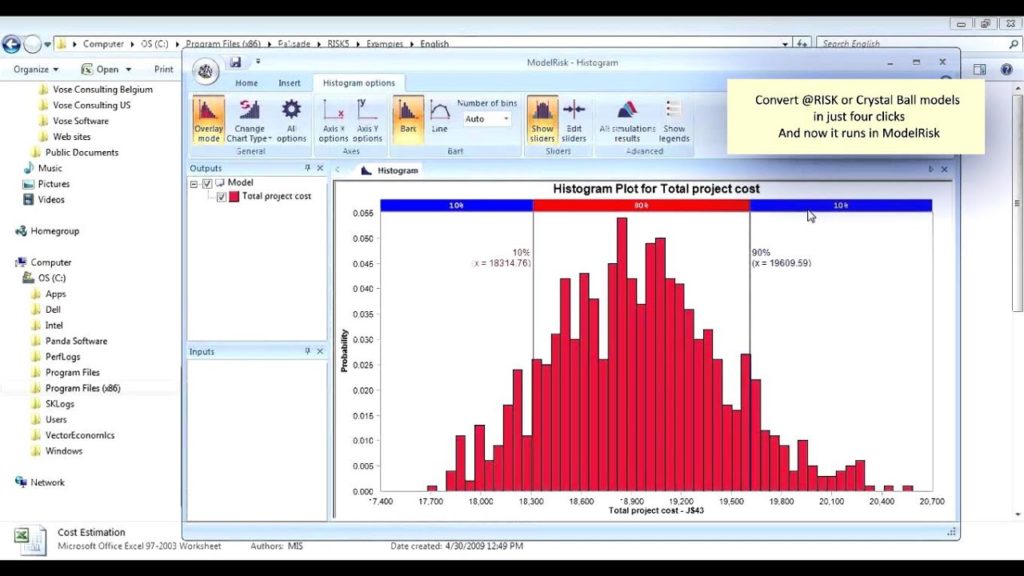This screenshot has width=1024, height=576.
Task: Switch the chart to Line style
Action: coord(440,118)
